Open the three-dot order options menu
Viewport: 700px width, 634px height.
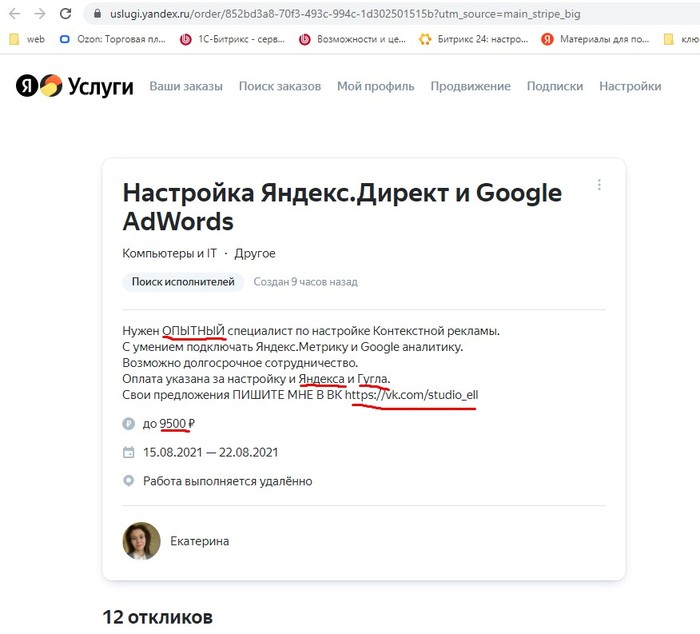[x=599, y=184]
